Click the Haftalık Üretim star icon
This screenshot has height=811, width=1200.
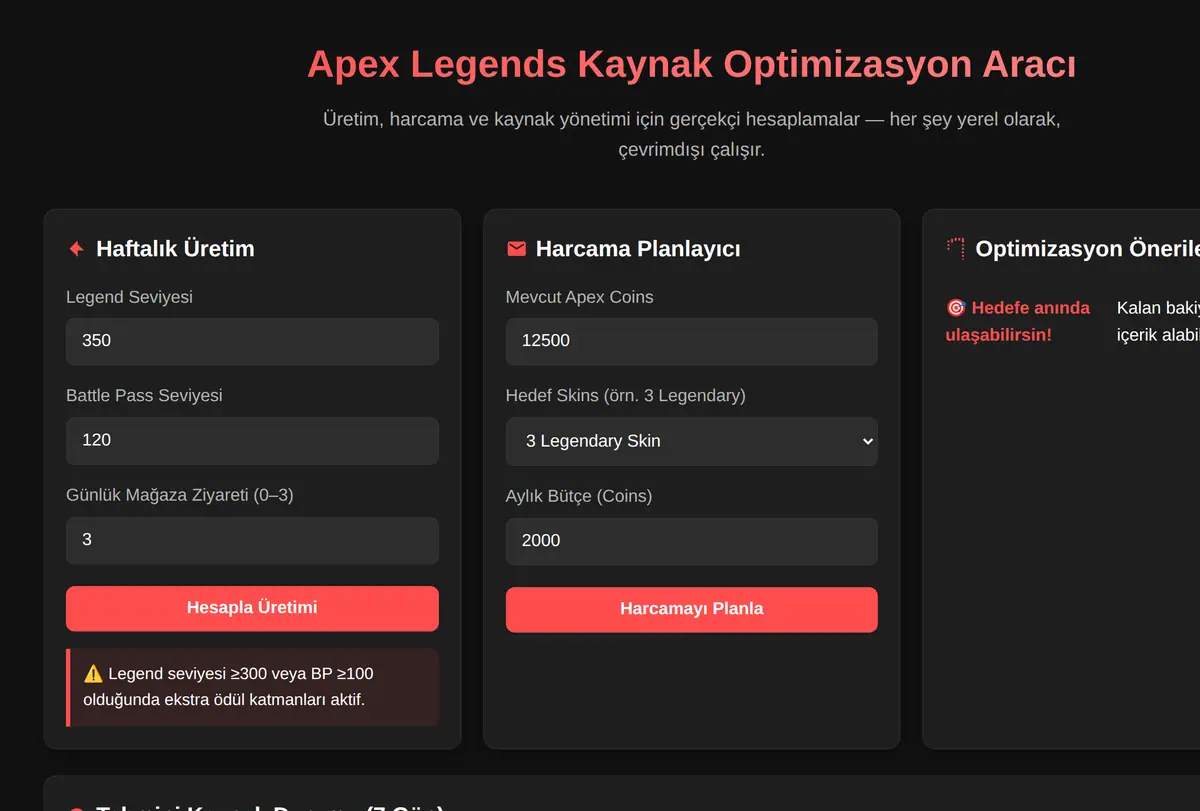[x=76, y=249]
